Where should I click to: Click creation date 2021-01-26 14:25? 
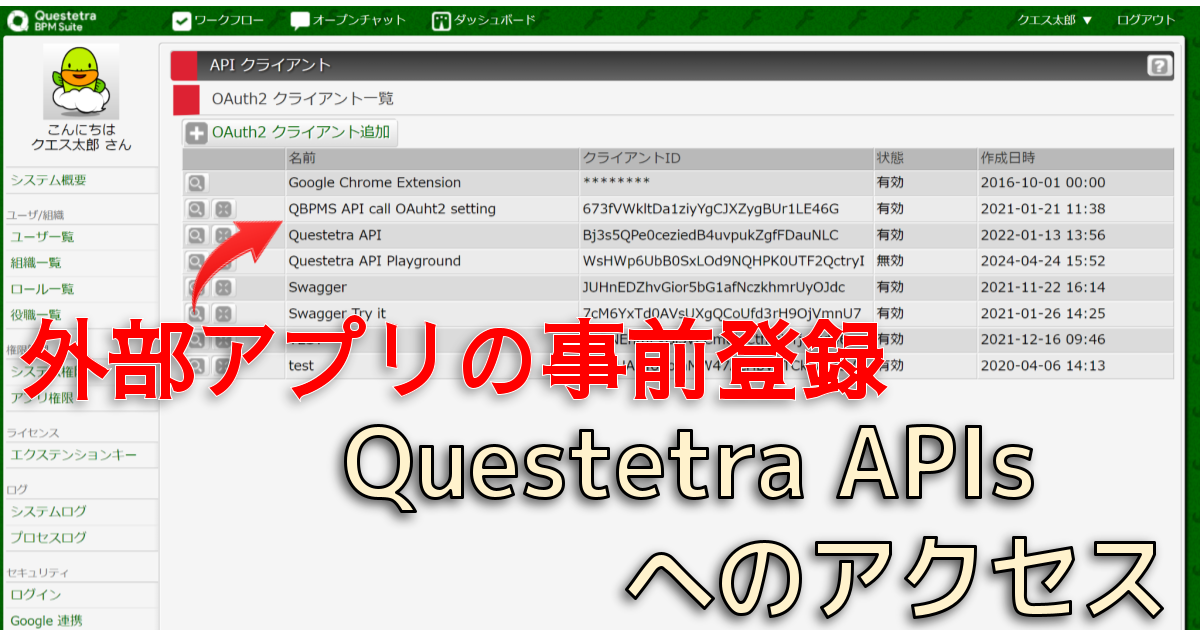pyautogui.click(x=1043, y=313)
